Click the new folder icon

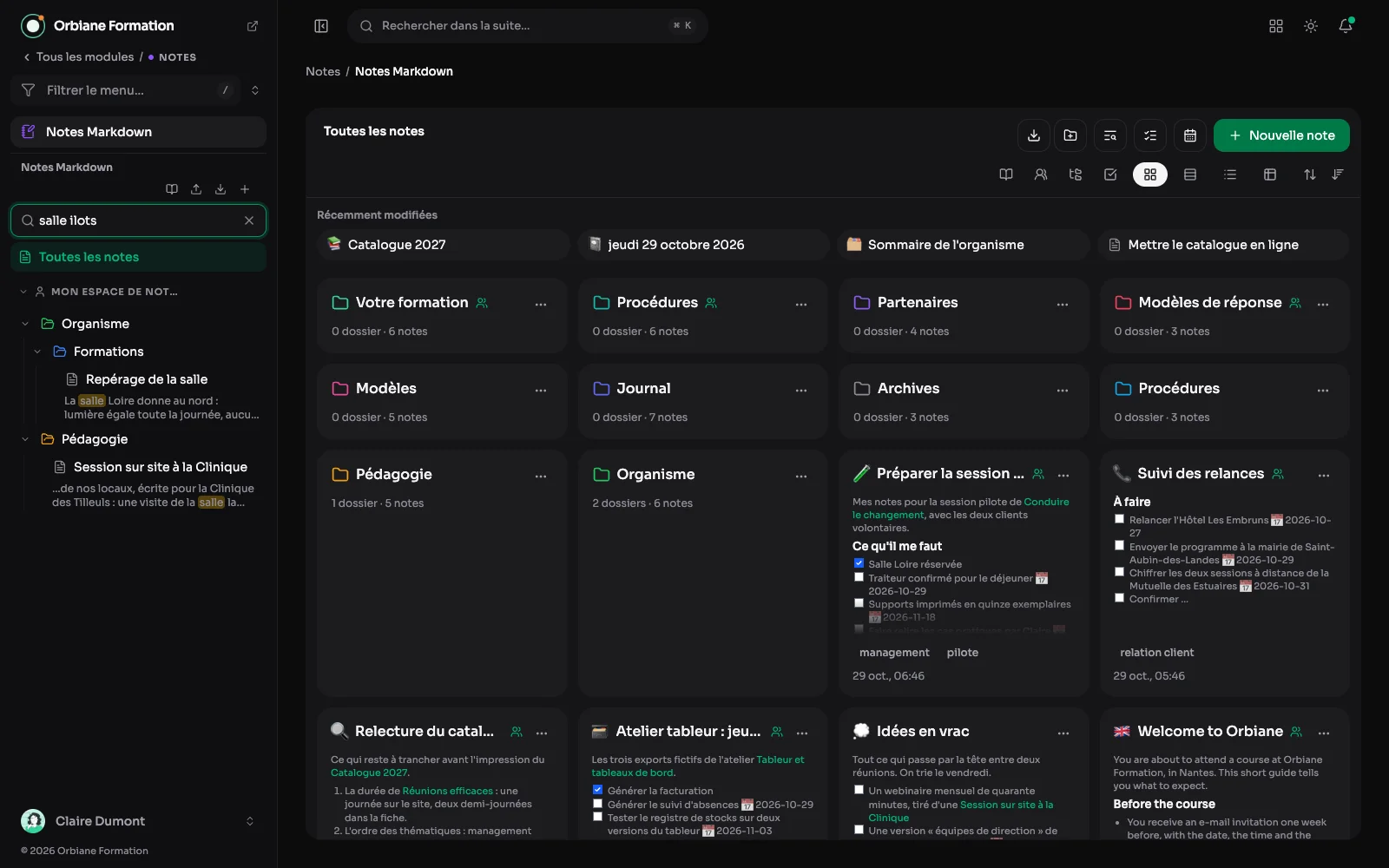click(x=1070, y=135)
